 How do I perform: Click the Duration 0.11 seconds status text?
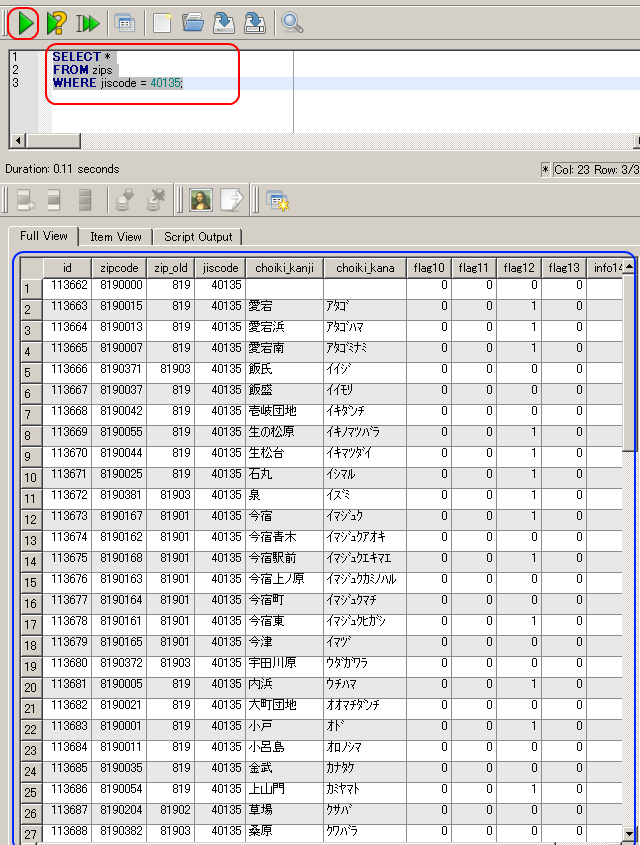coord(62,169)
